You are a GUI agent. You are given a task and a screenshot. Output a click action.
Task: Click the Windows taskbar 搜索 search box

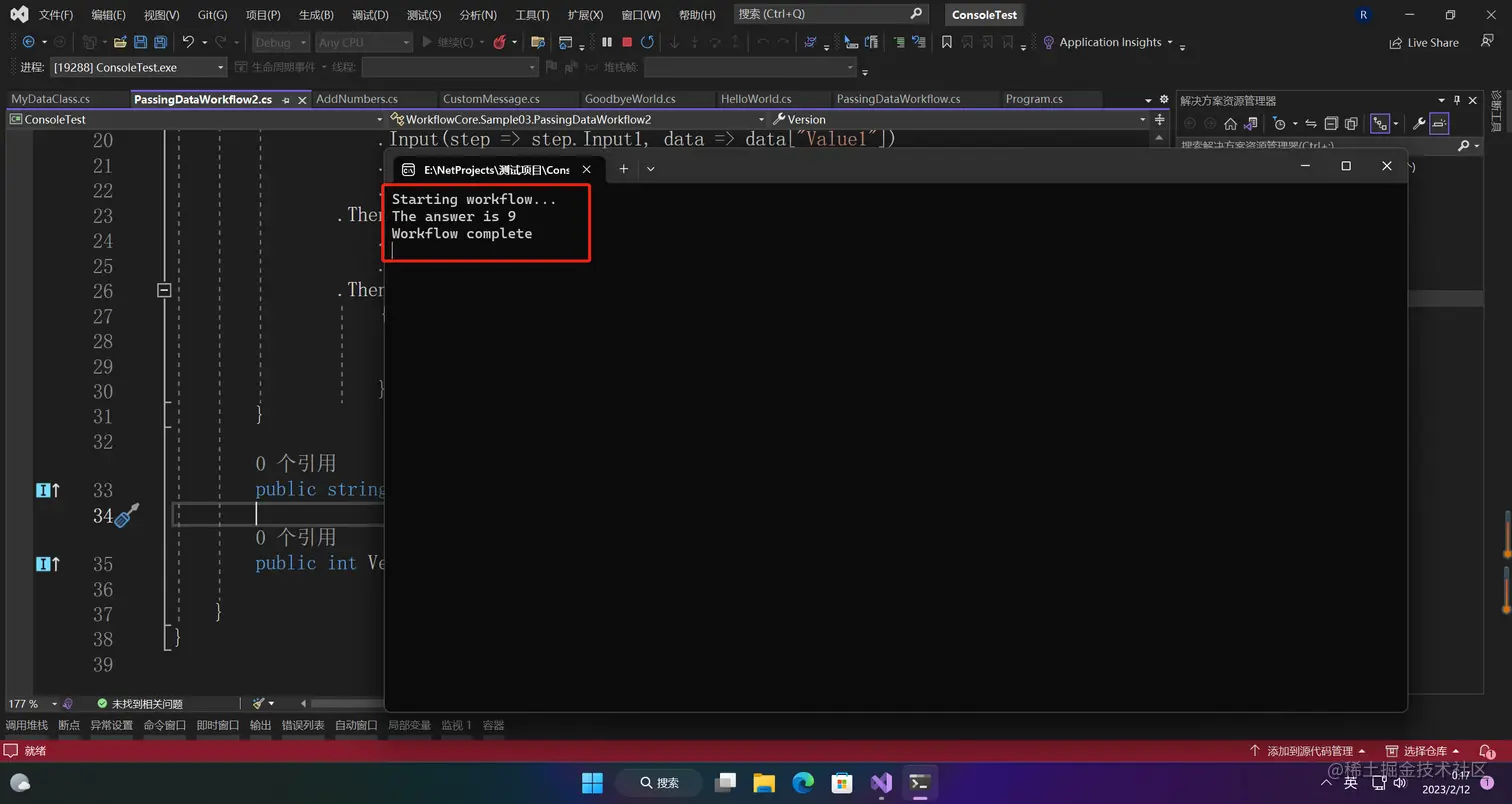660,782
